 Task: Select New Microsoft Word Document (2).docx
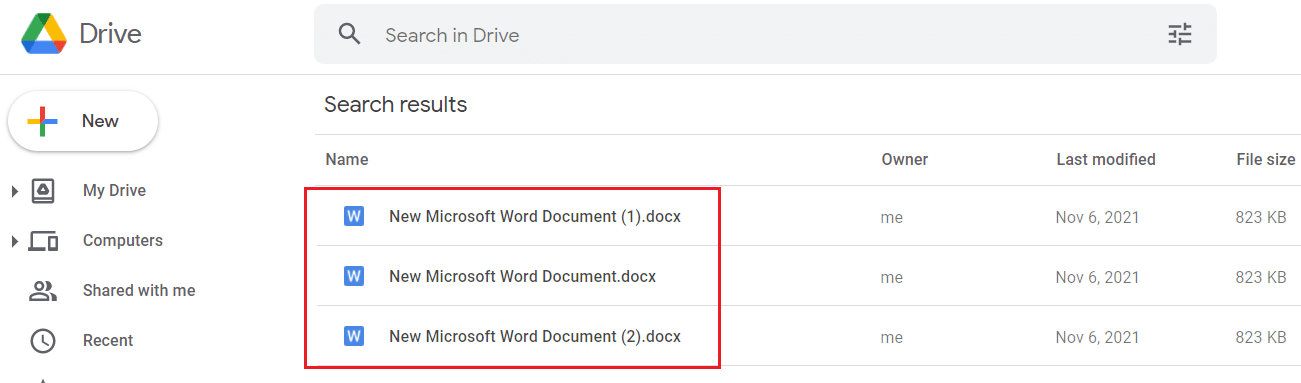(535, 336)
